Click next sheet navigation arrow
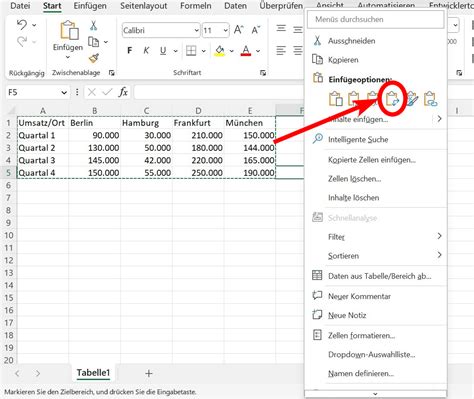This screenshot has width=474, height=399. click(x=38, y=374)
